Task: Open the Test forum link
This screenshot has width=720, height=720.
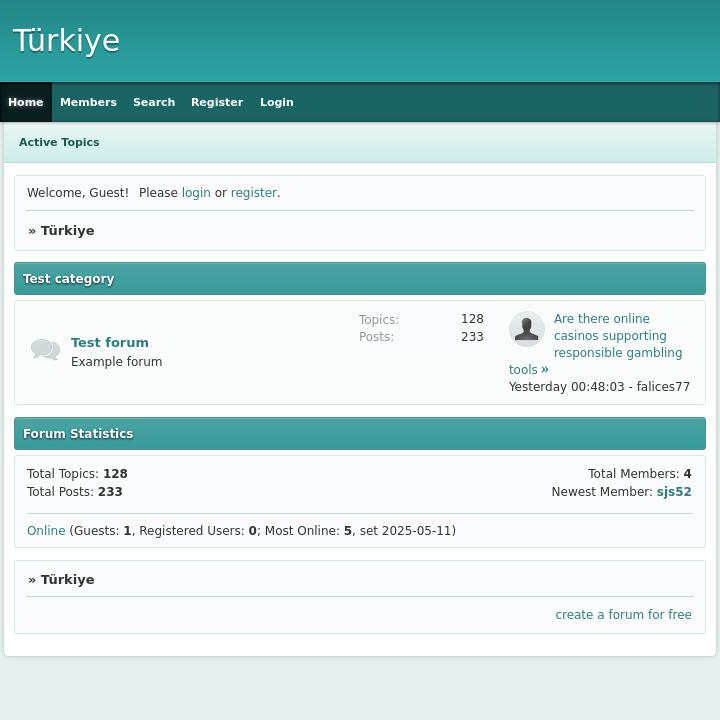Action: coord(110,342)
